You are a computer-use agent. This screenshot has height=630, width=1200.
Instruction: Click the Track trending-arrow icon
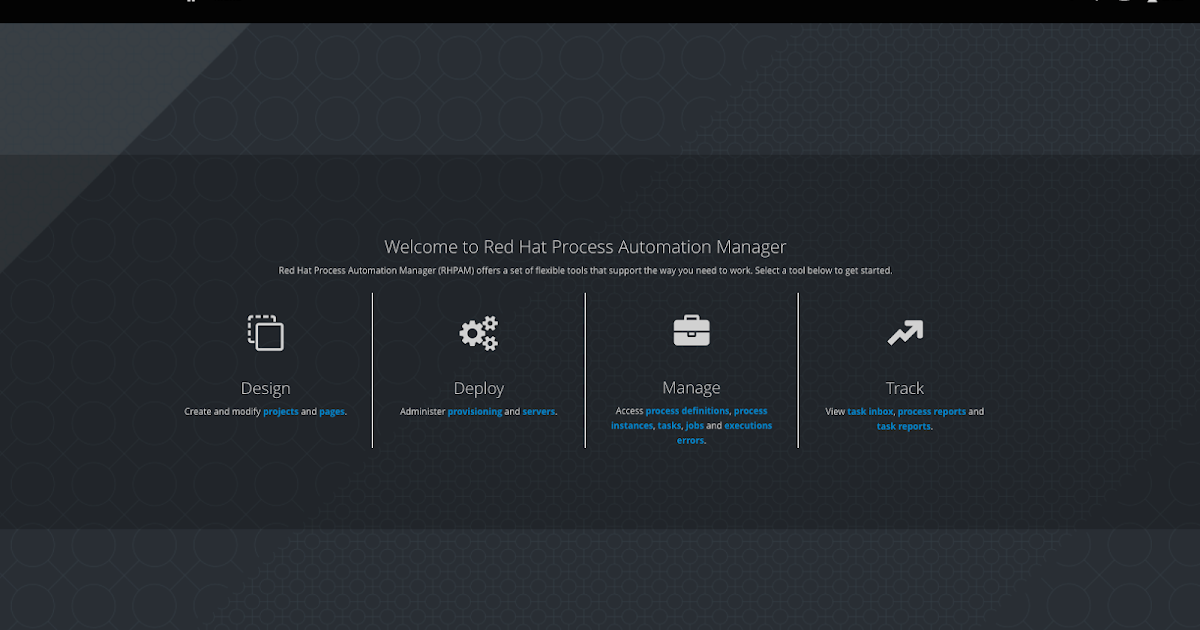(904, 333)
